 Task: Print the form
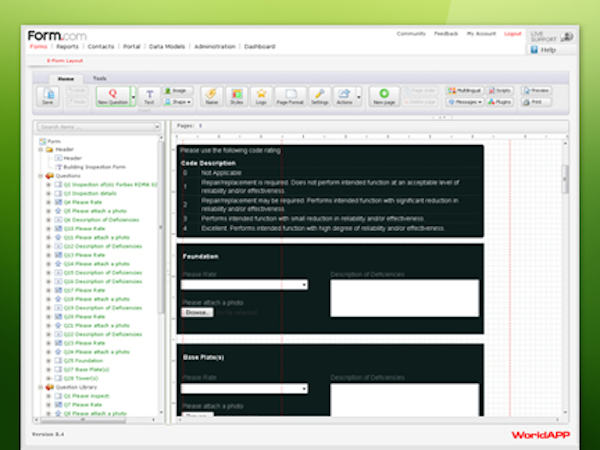[536, 102]
